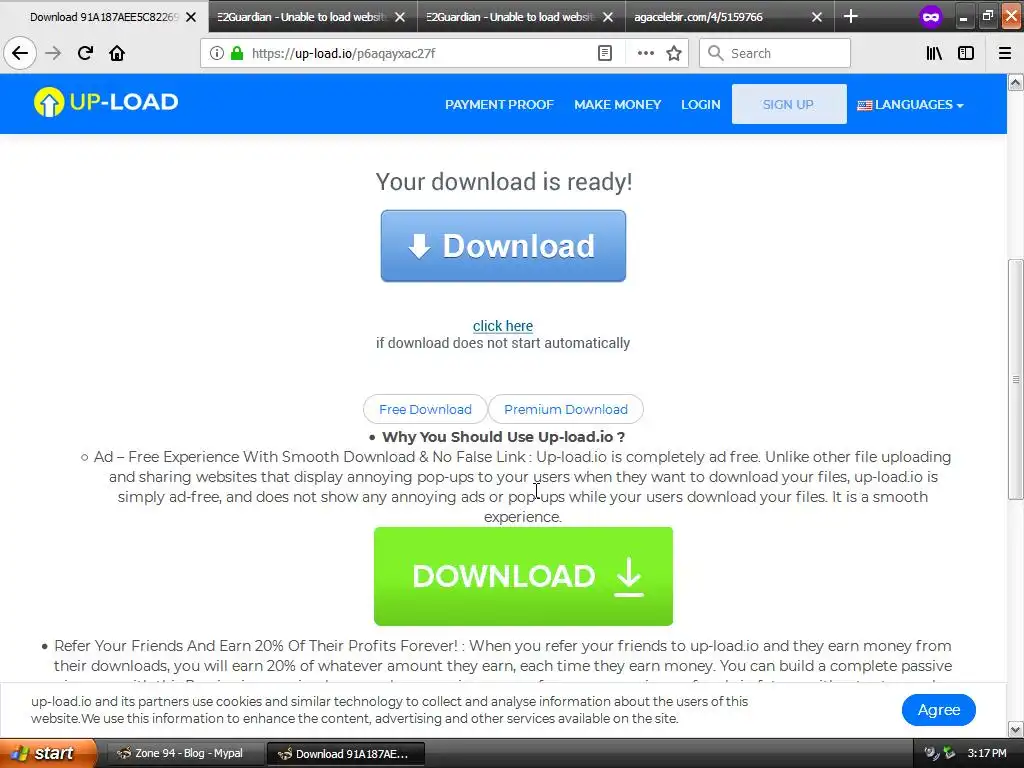Click the vertical scrollbar thumb
Viewport: 1024px width, 768px height.
point(1015,379)
